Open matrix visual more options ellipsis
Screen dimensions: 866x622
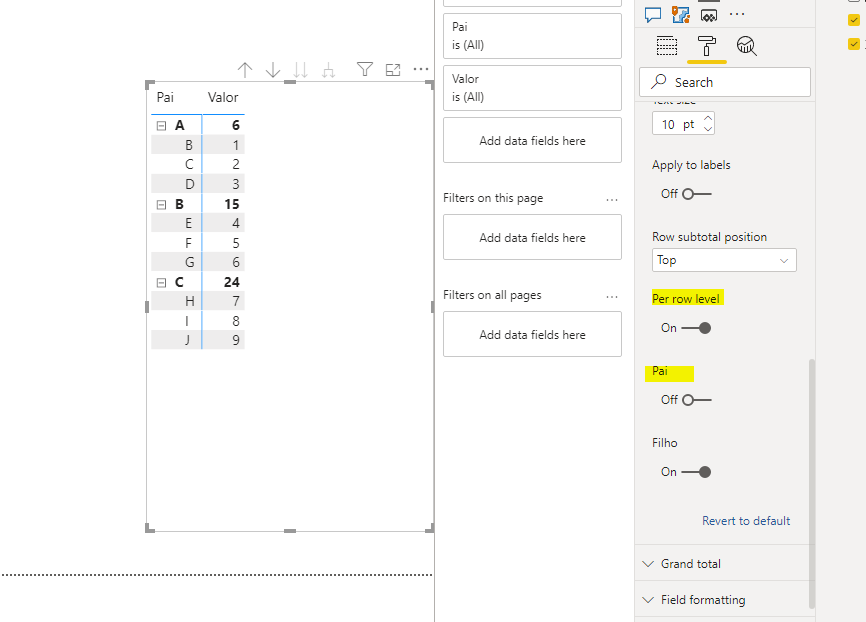(421, 69)
